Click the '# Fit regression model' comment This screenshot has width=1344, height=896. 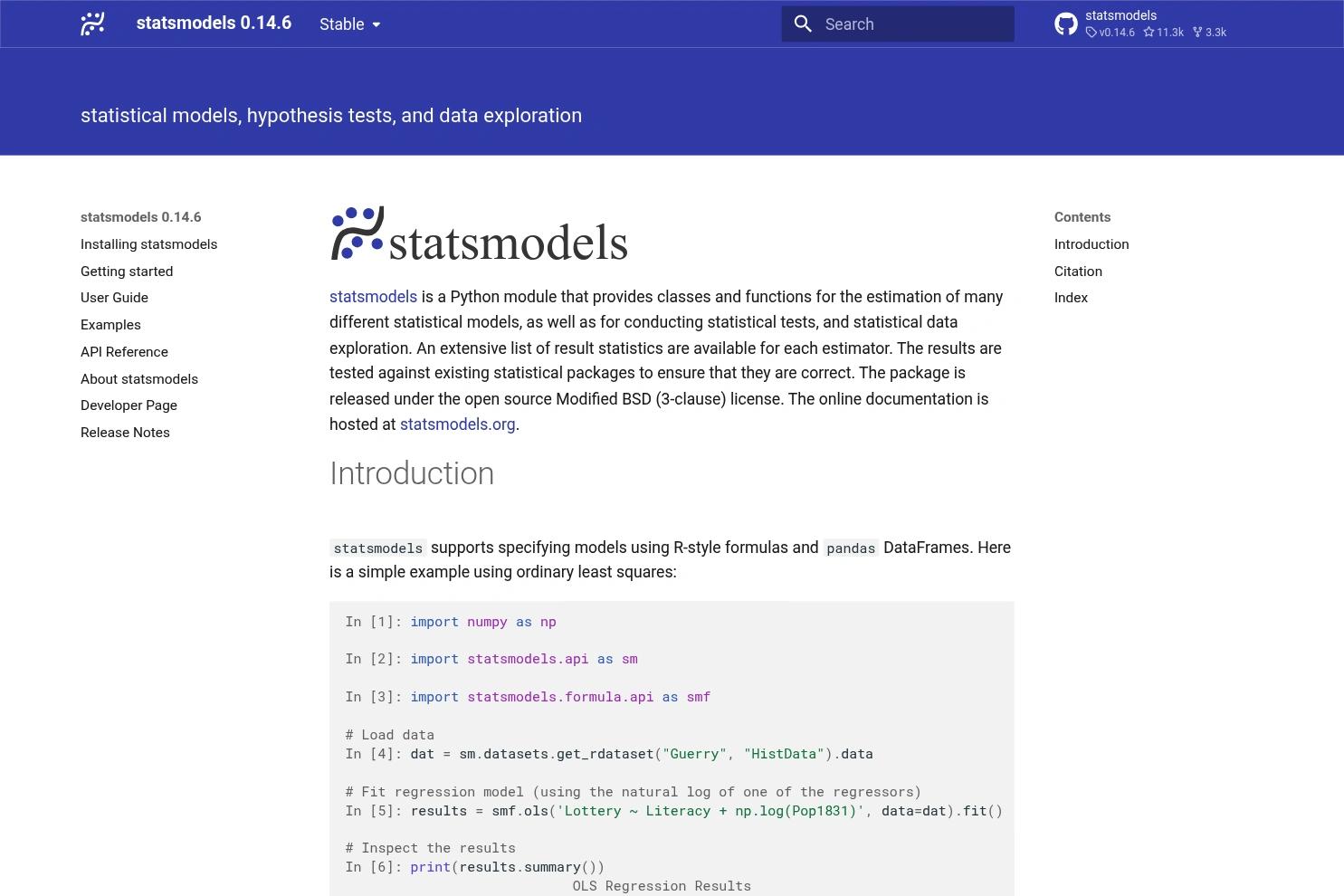coord(633,792)
